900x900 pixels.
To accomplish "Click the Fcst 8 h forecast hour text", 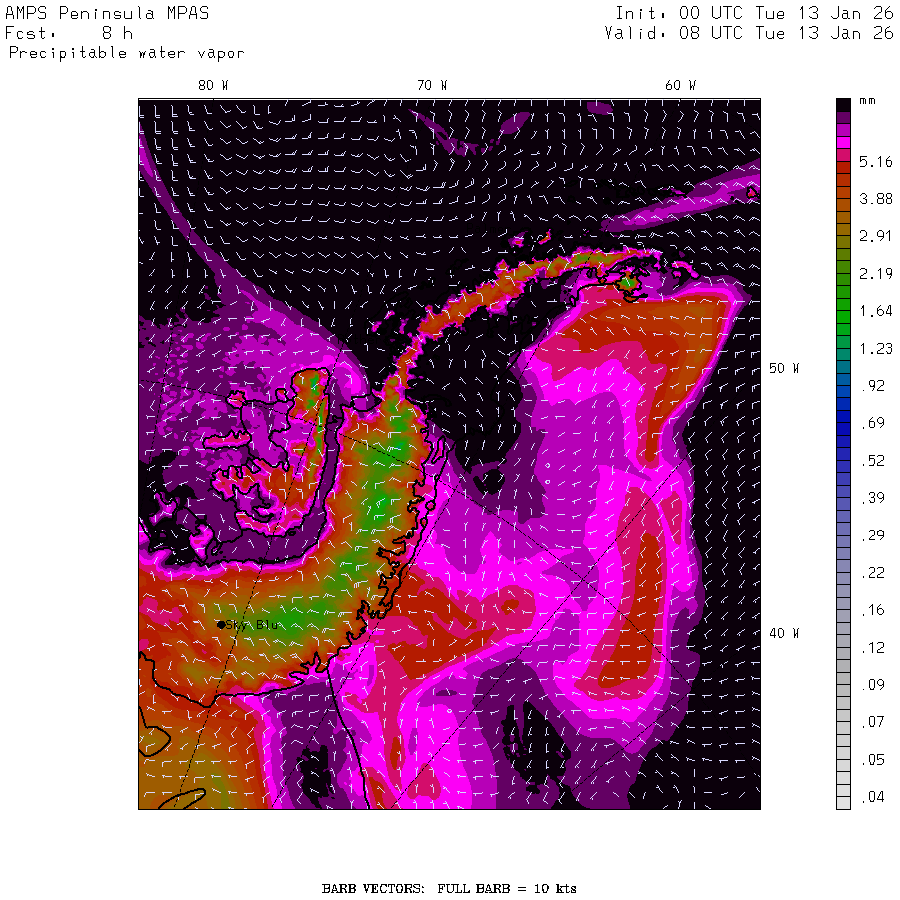I will [69, 33].
